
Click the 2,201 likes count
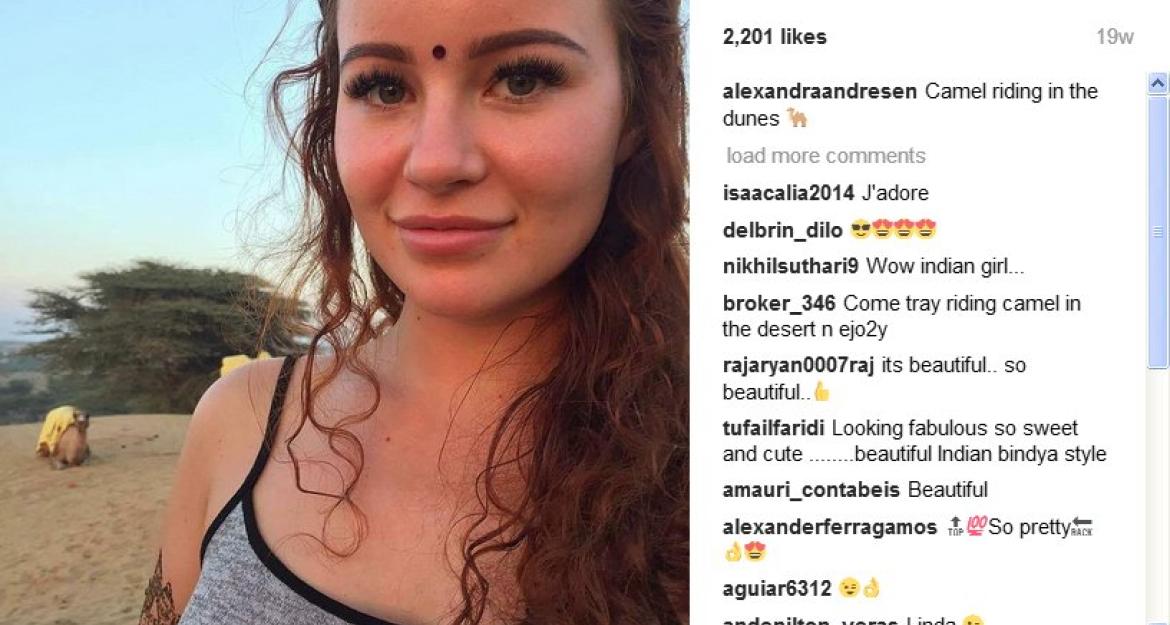coord(775,37)
